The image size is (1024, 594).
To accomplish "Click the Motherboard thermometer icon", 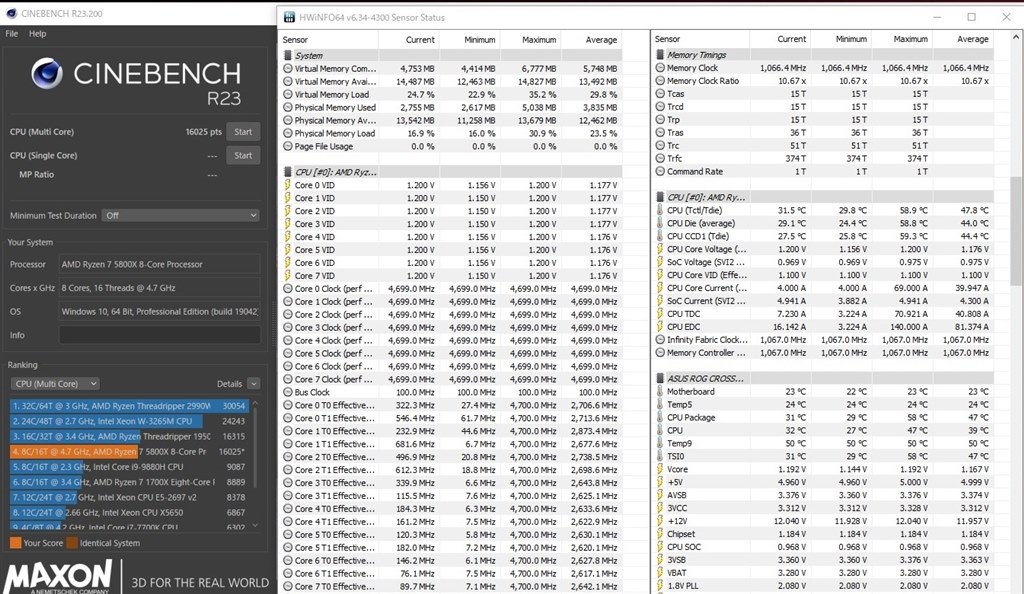I will click(660, 392).
